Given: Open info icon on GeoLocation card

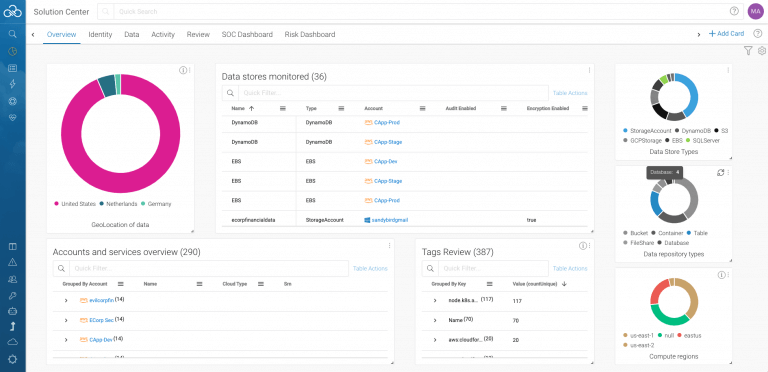Looking at the screenshot, I should point(183,70).
